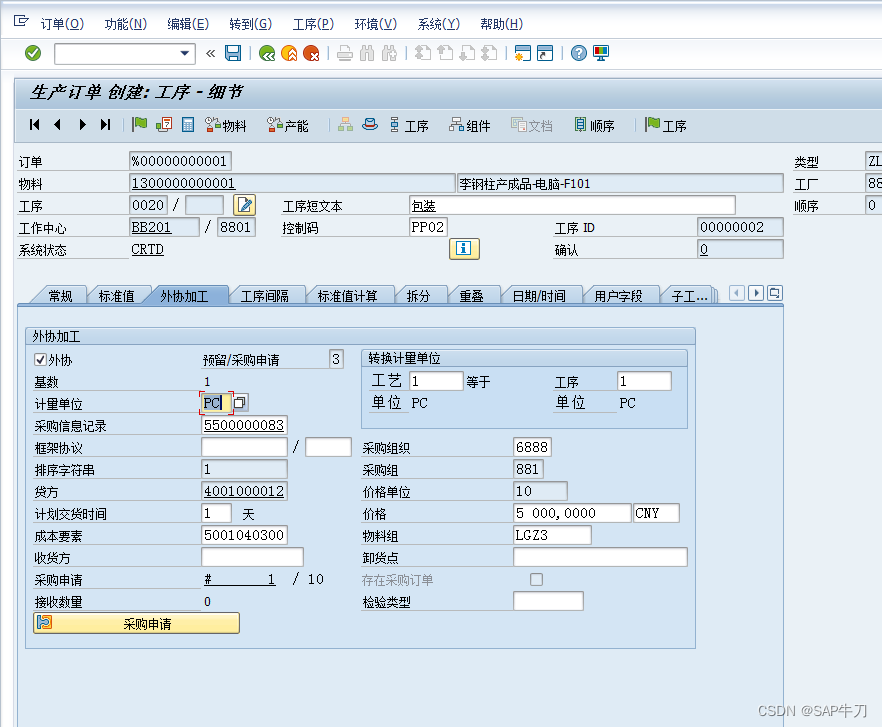Open the search help for 计量单位 field
The width and height of the screenshot is (882, 727).
240,403
